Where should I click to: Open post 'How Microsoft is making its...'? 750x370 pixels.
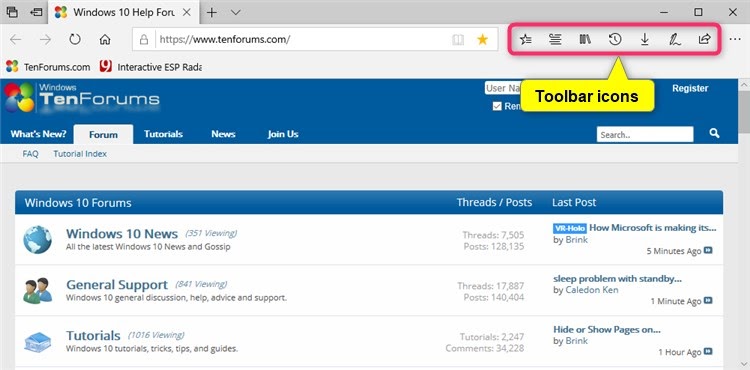(x=653, y=228)
